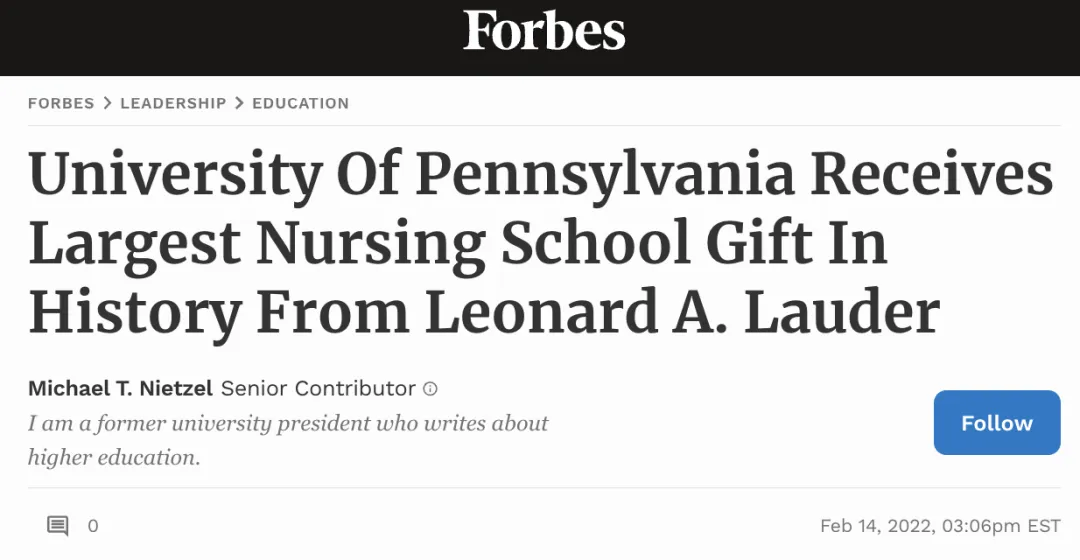The image size is (1080, 560).
Task: Click 'University' in the article headline
Action: pos(174,175)
